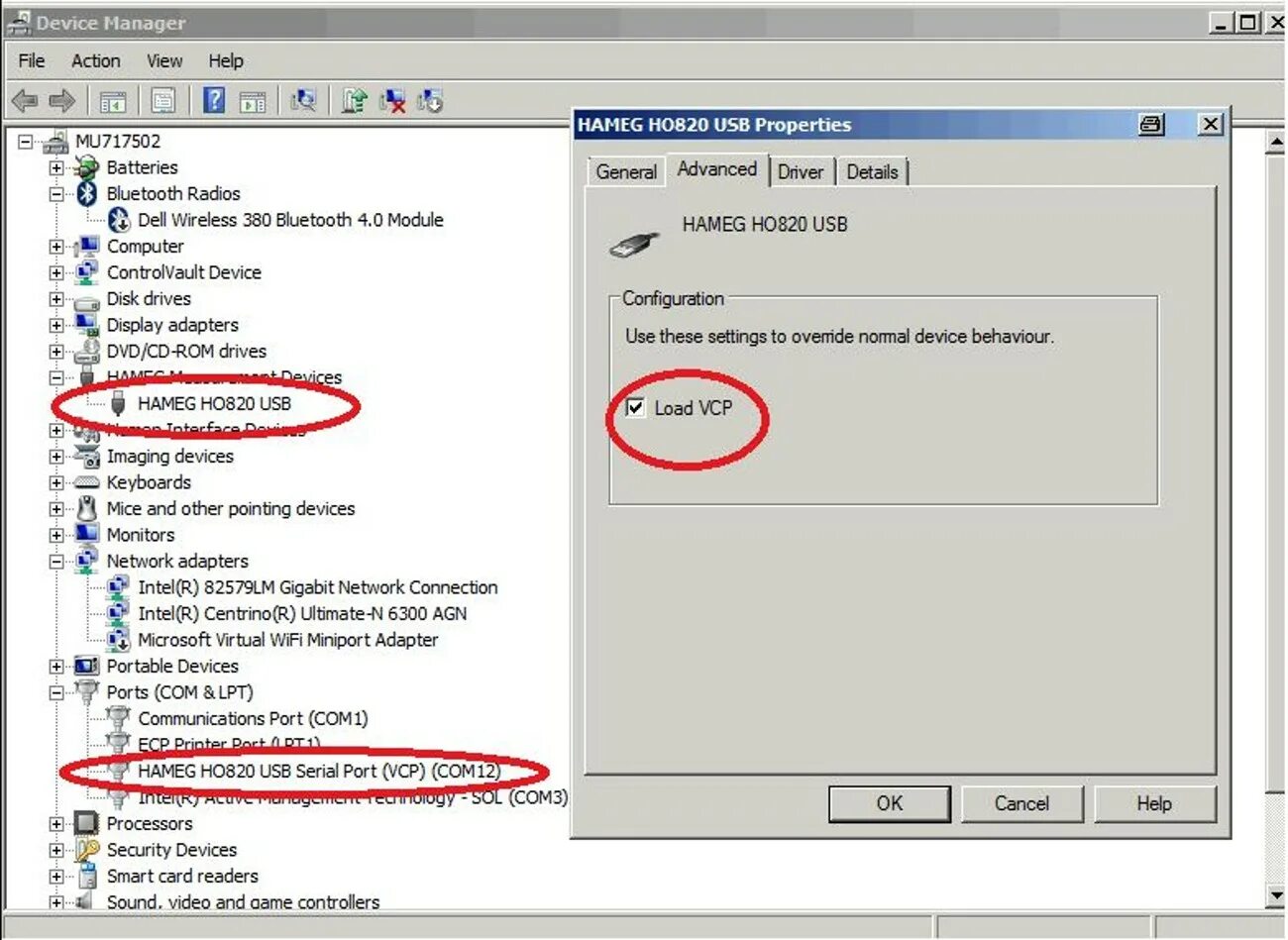Select HAMEG HO820 USB Serial Port (VCP) (COM12)
1288x940 pixels.
(319, 771)
